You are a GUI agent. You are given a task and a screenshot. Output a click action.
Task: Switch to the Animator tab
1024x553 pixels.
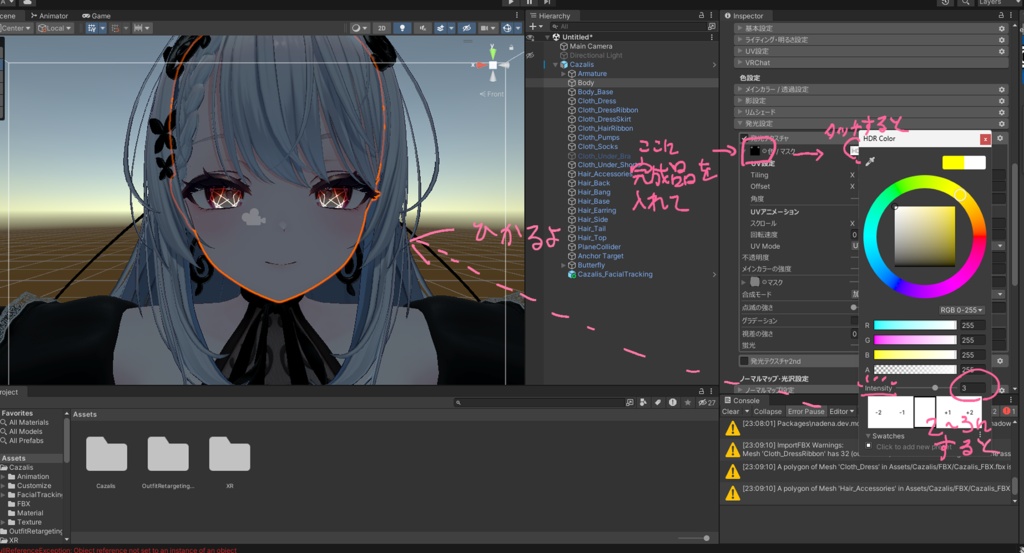[50, 16]
